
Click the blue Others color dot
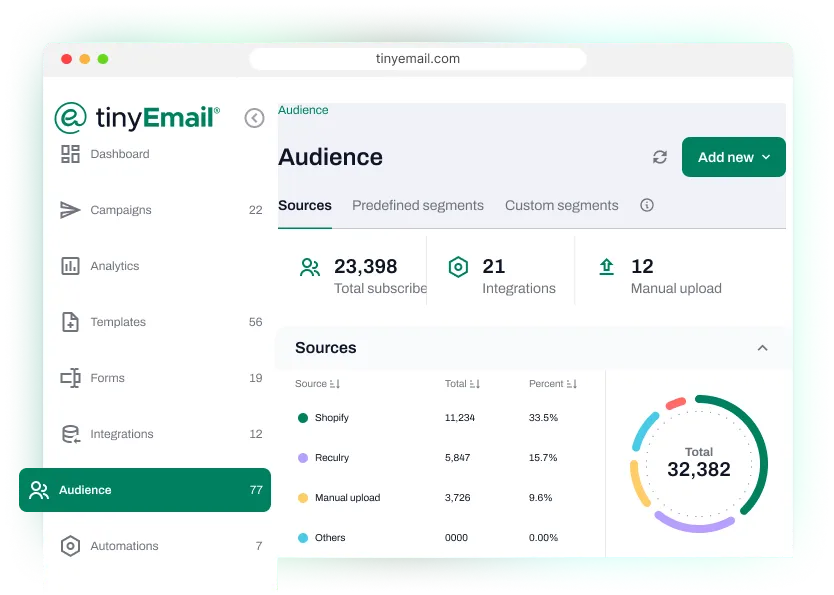pos(303,538)
